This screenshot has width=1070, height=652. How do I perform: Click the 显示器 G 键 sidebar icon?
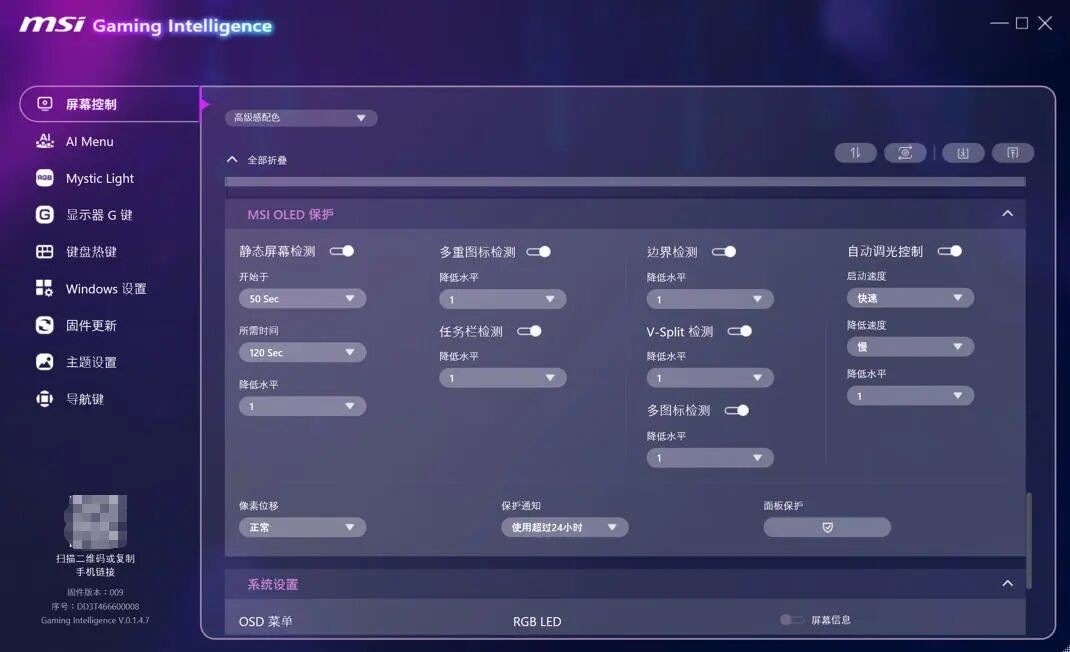(44, 215)
